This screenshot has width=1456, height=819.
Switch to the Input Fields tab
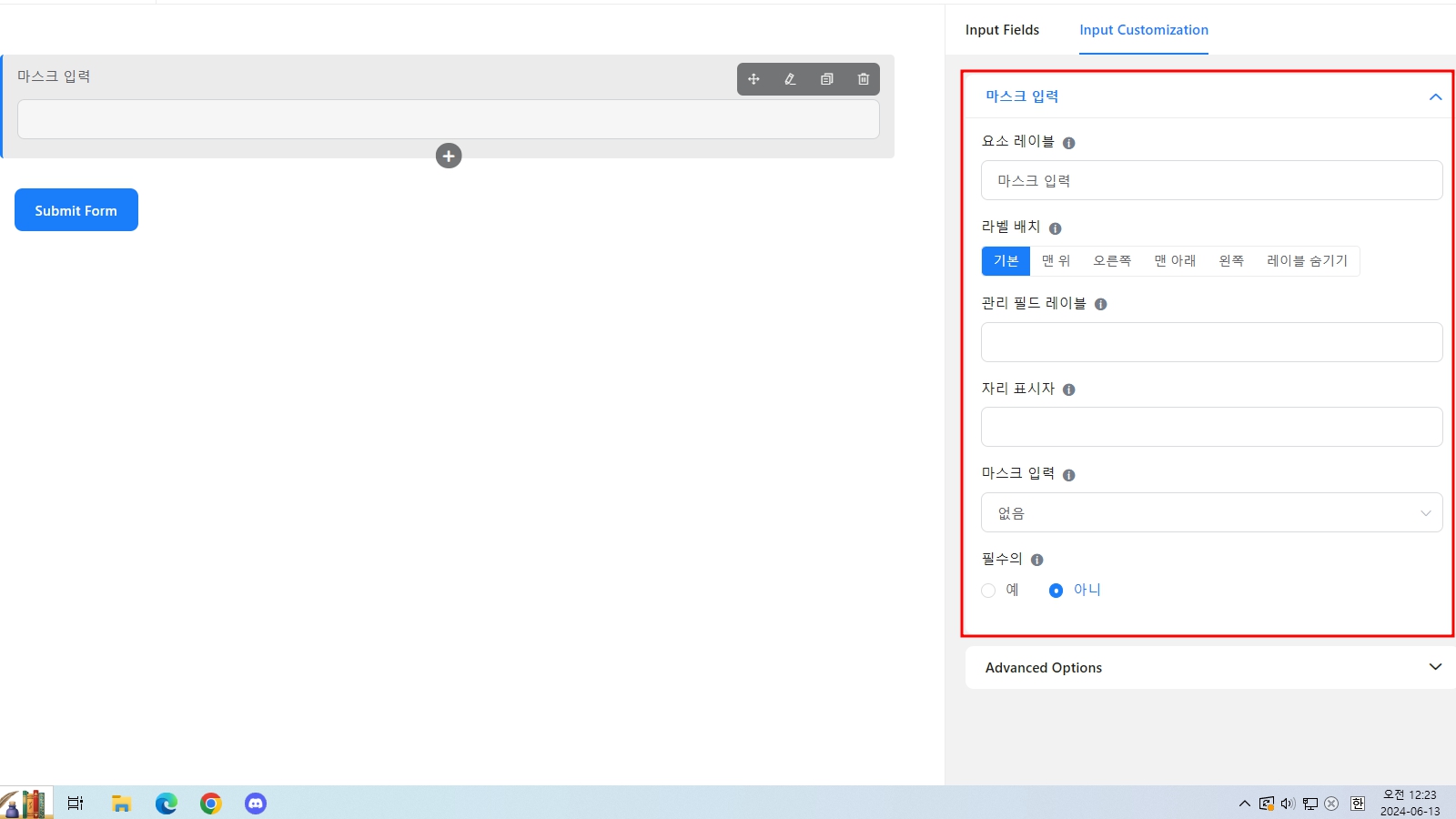[x=1002, y=30]
